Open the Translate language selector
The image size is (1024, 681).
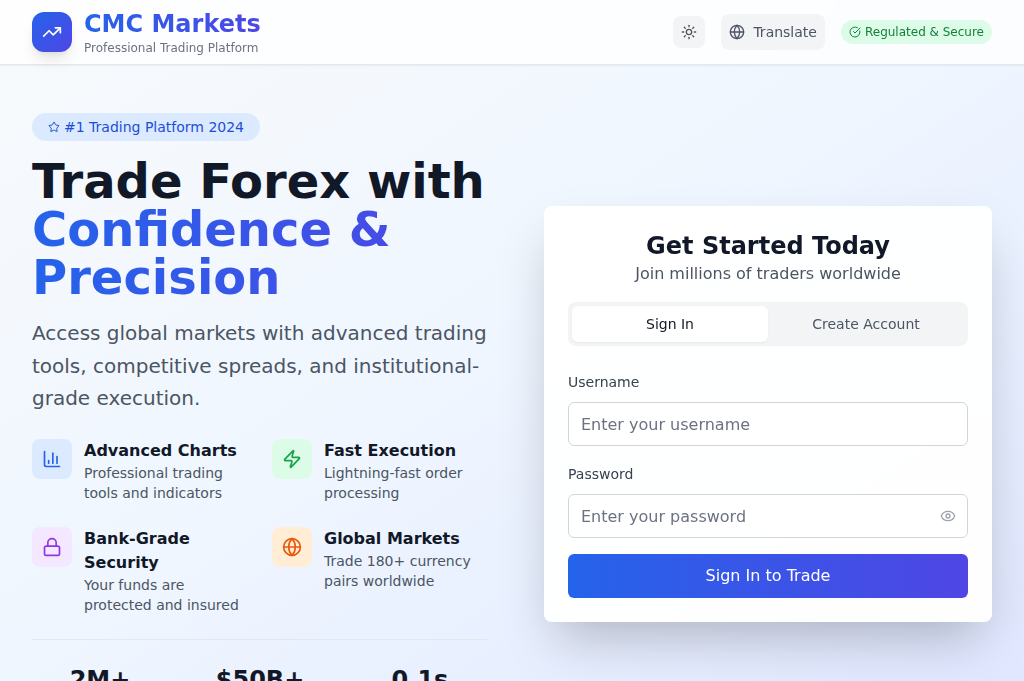(x=773, y=31)
